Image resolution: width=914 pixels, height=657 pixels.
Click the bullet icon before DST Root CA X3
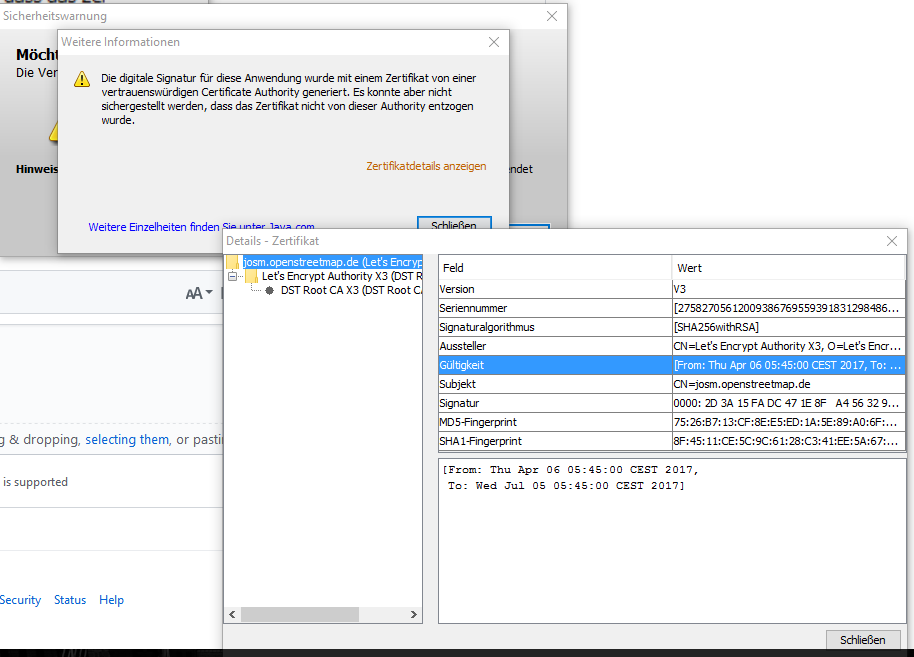tap(270, 291)
